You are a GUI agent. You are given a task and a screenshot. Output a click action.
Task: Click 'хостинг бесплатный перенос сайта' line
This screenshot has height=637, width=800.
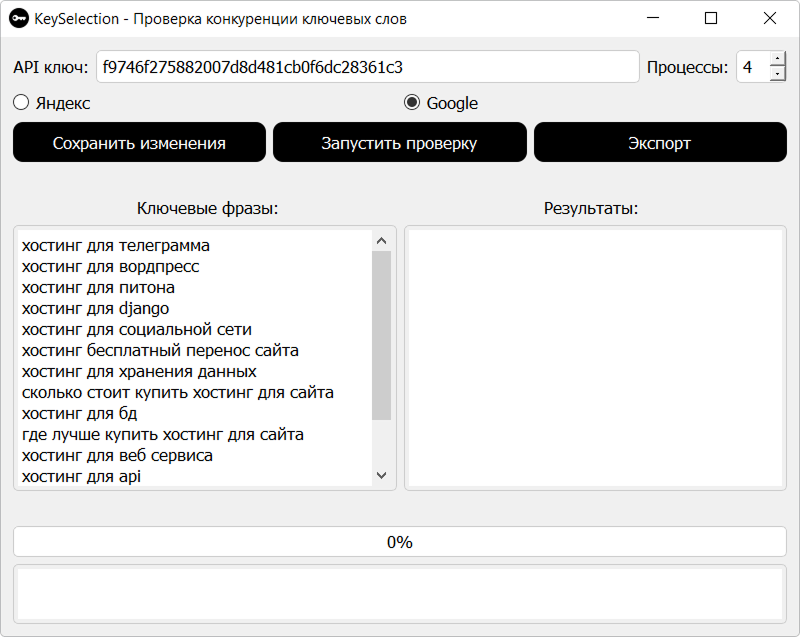click(160, 350)
